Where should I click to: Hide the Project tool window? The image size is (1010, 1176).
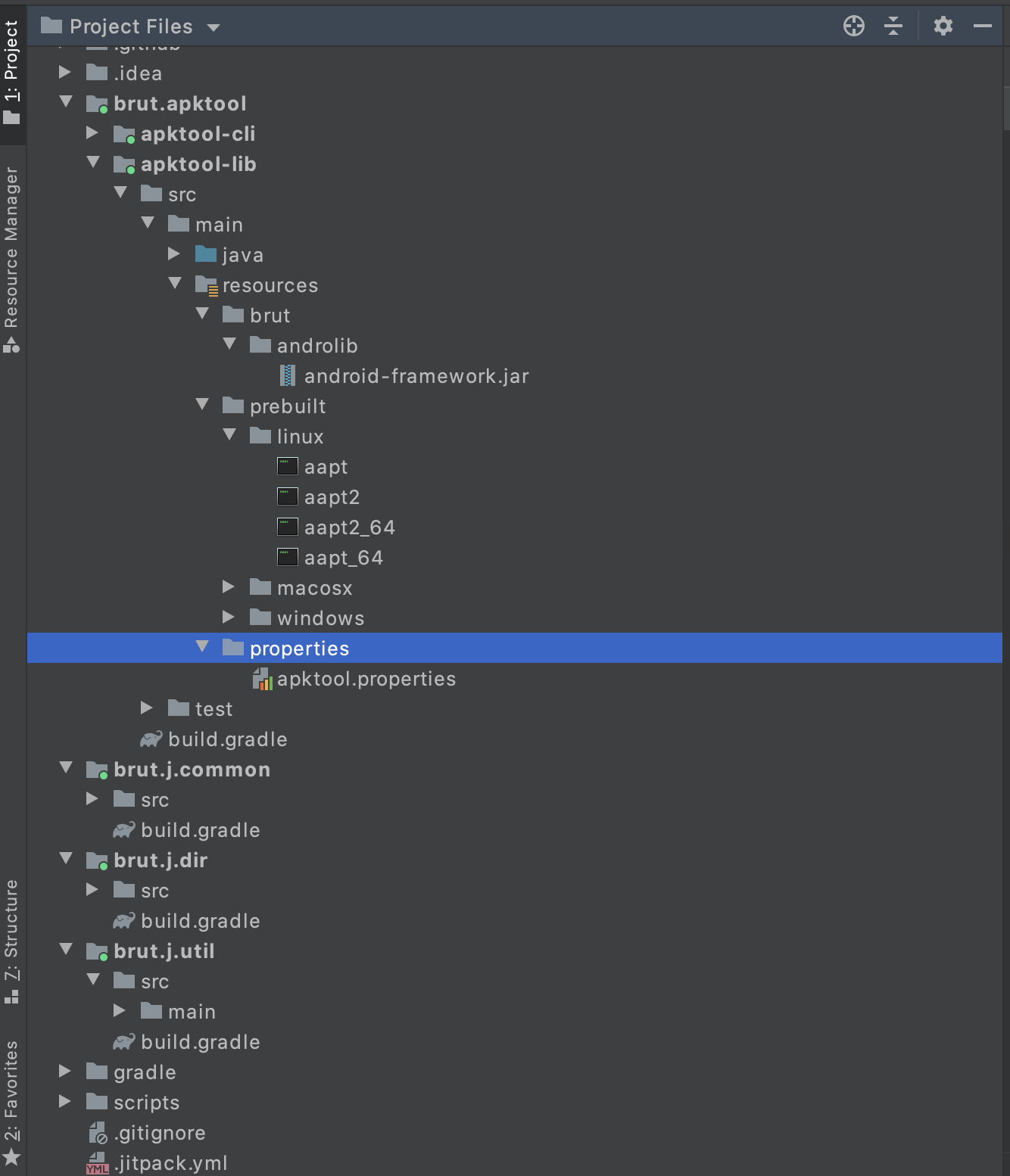[x=984, y=25]
